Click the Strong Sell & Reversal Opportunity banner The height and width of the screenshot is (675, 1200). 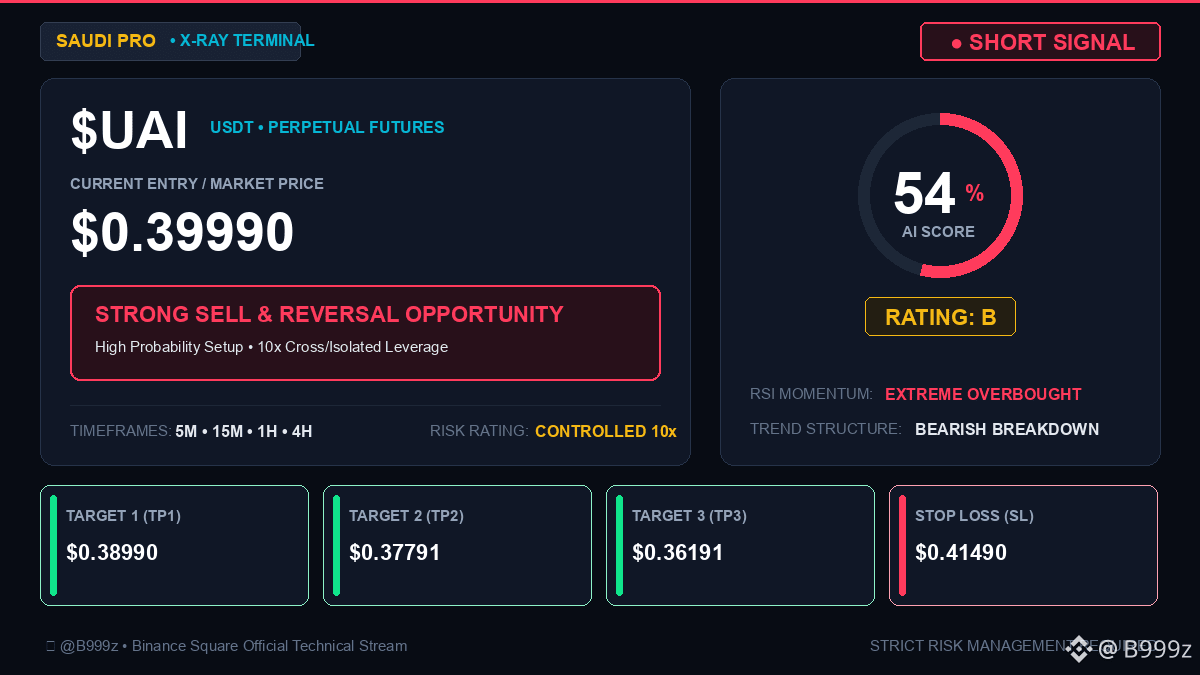tap(365, 333)
